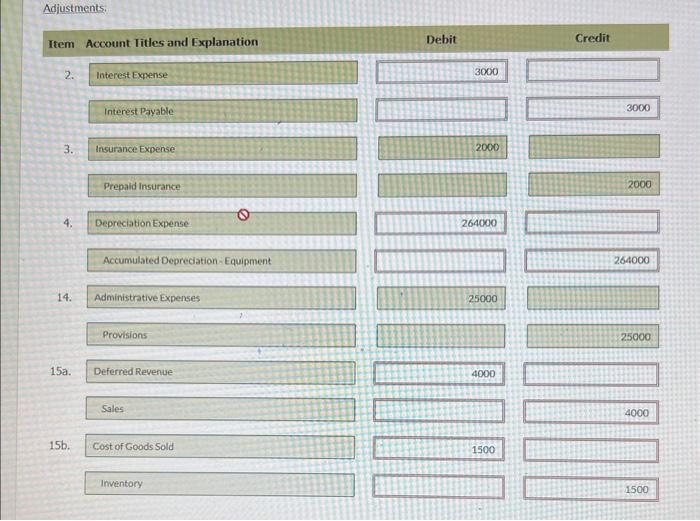Select the Inventory credit field showing 1500

(591, 488)
